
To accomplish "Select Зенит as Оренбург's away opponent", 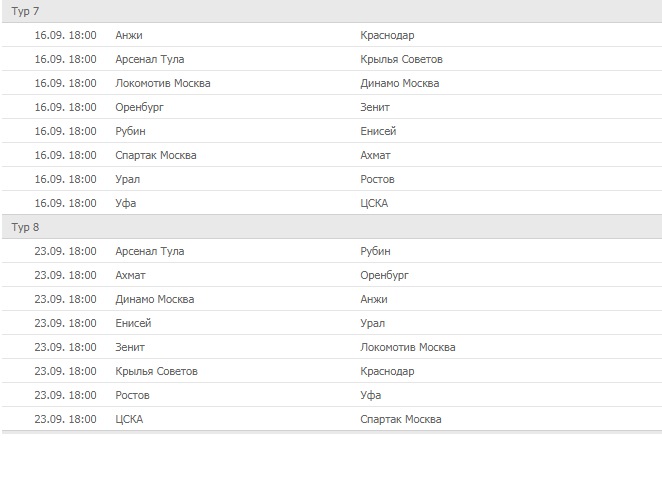I will pos(375,107).
